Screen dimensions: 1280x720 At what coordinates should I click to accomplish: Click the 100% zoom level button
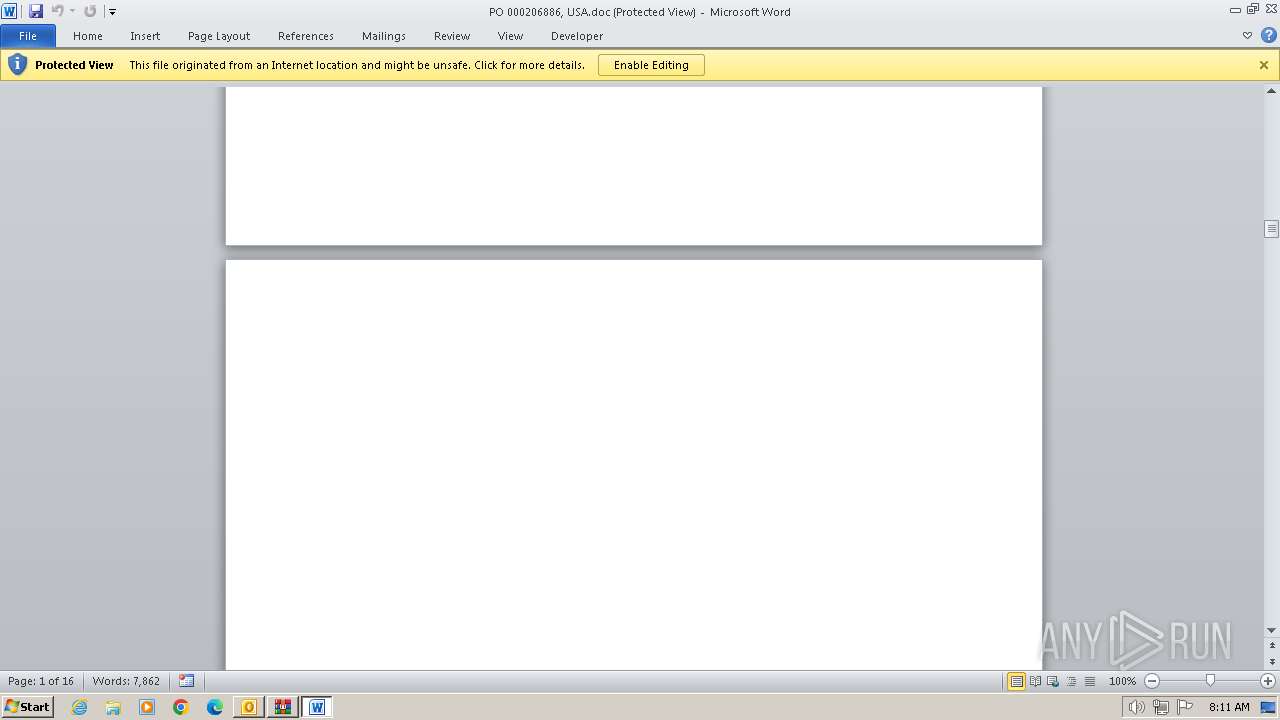1122,681
